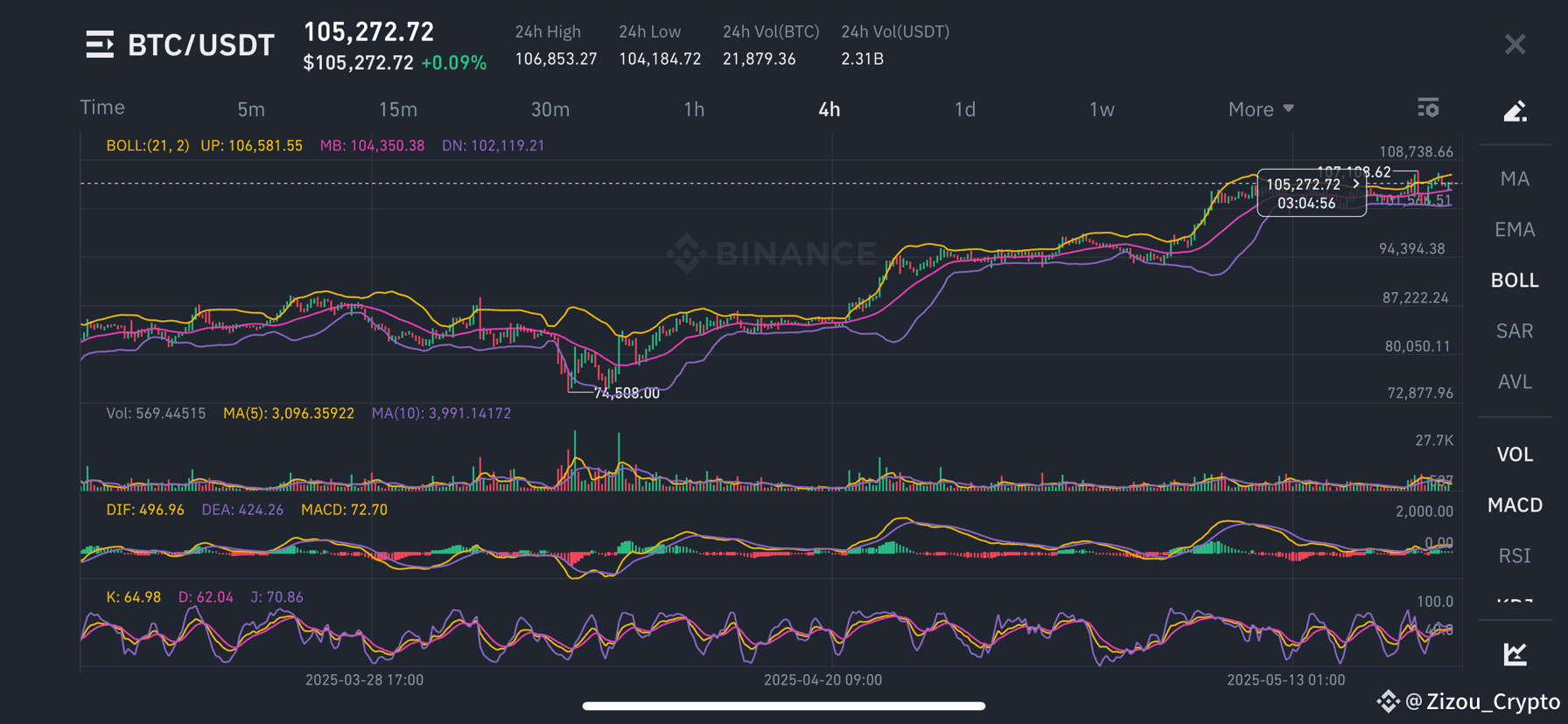
Task: Tap the arrow on the current price label
Action: pyautogui.click(x=1355, y=184)
